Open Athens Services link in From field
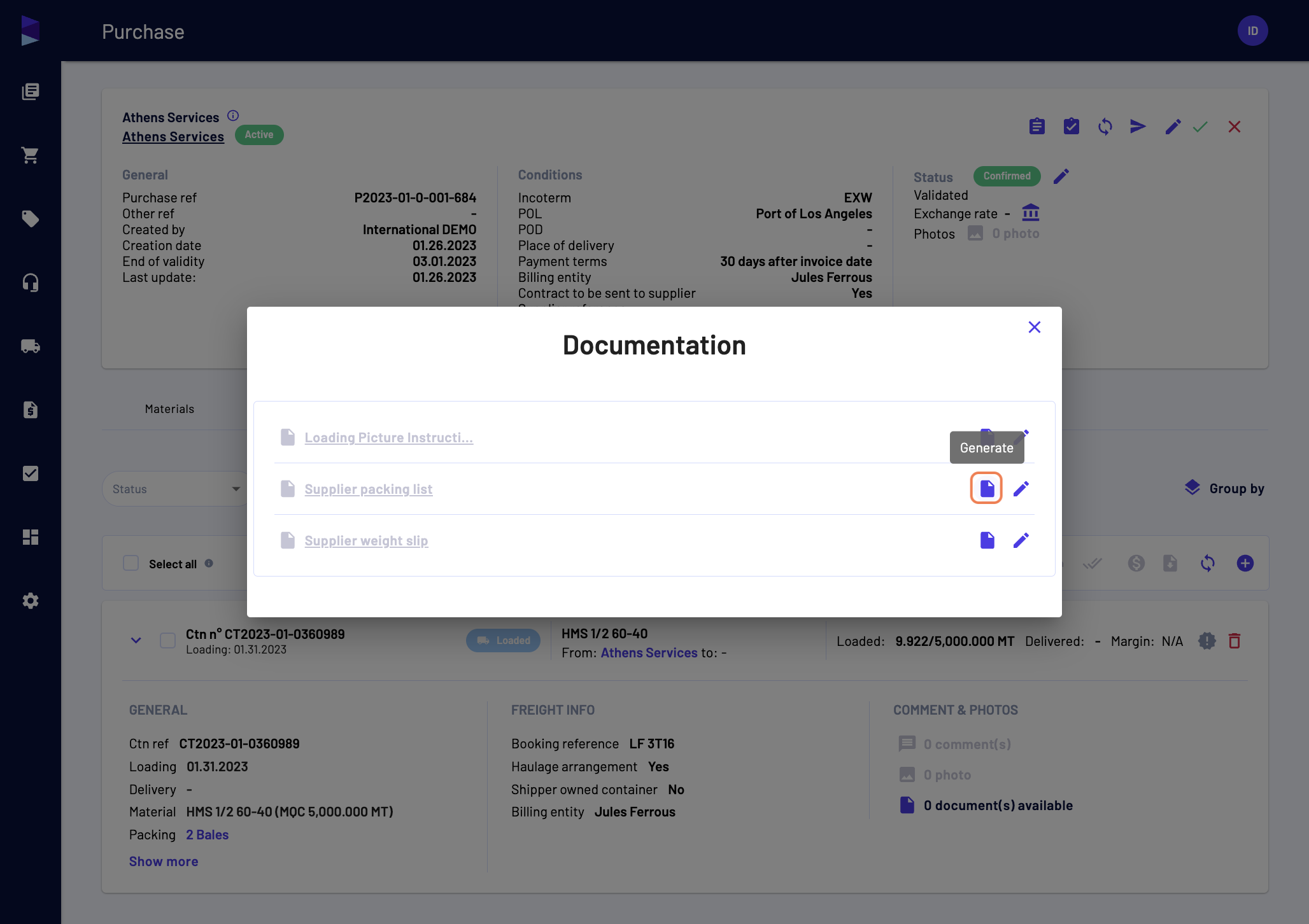The width and height of the screenshot is (1309, 924). [x=649, y=652]
